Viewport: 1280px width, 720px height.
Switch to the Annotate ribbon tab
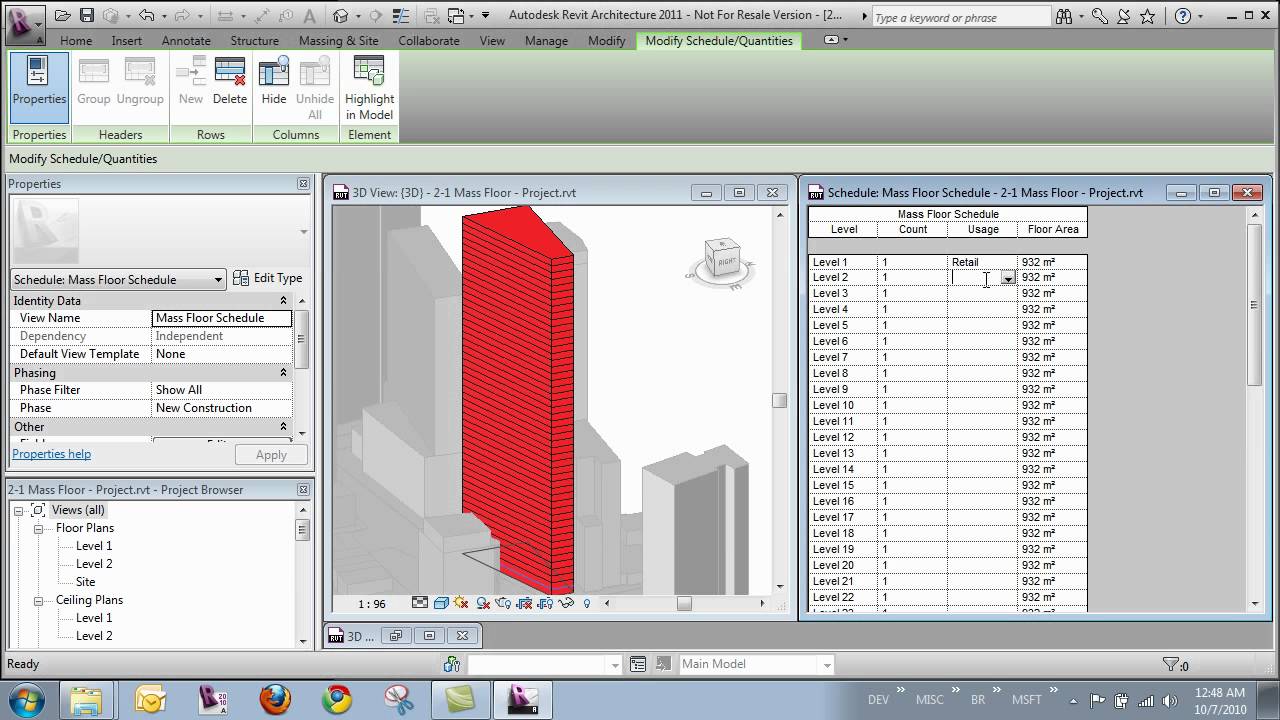coord(186,41)
